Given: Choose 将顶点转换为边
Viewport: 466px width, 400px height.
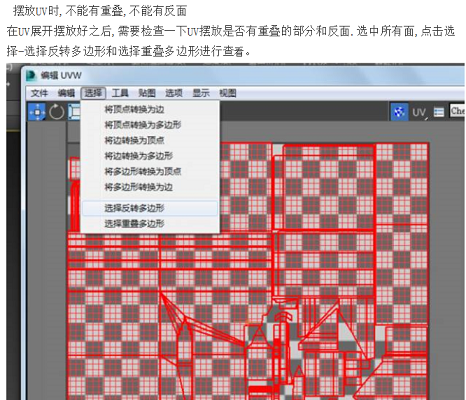Looking at the screenshot, I should pos(150,109).
